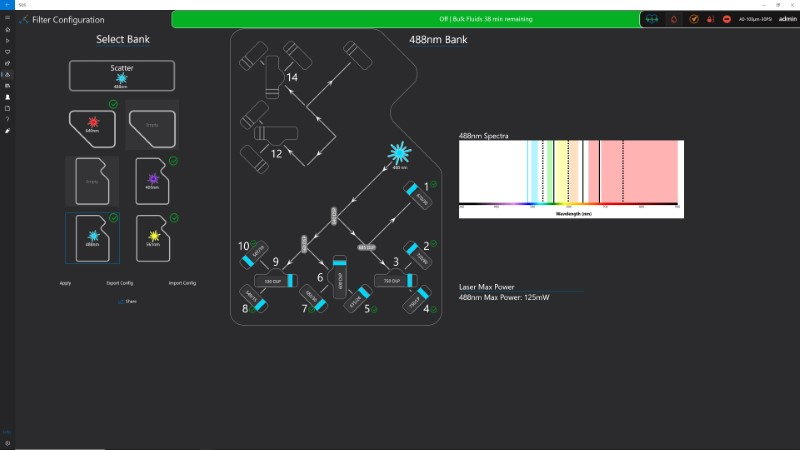Click the back arrow in the title bar

7,5
